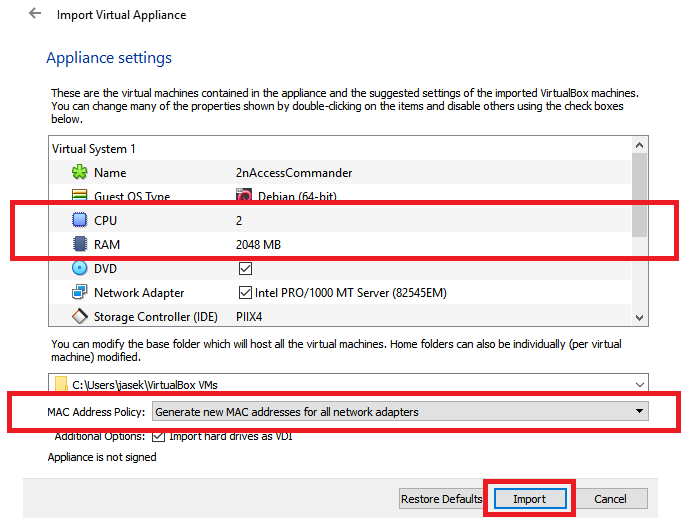Click Restore Defaults button
Image resolution: width=690 pixels, height=528 pixels.
click(441, 499)
